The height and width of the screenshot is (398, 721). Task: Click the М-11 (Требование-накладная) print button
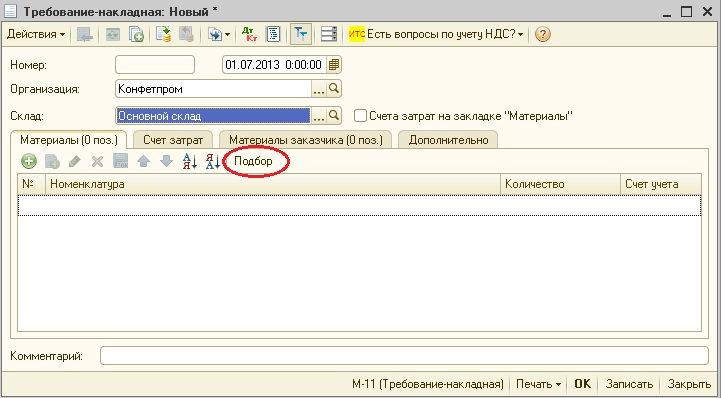coord(428,384)
